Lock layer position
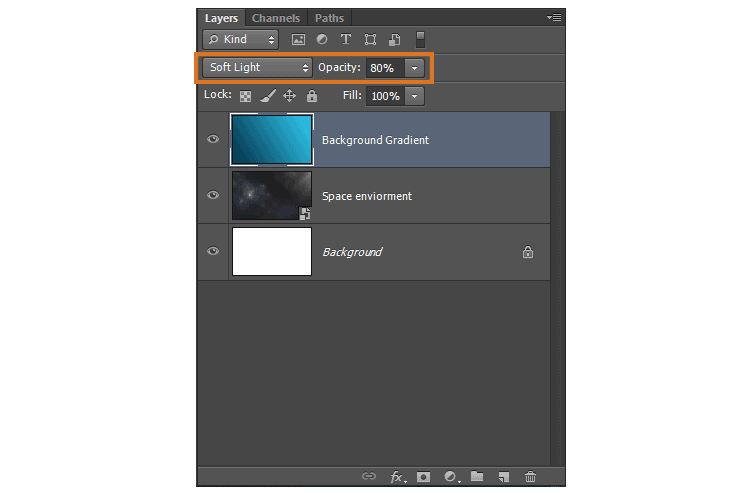 point(289,96)
